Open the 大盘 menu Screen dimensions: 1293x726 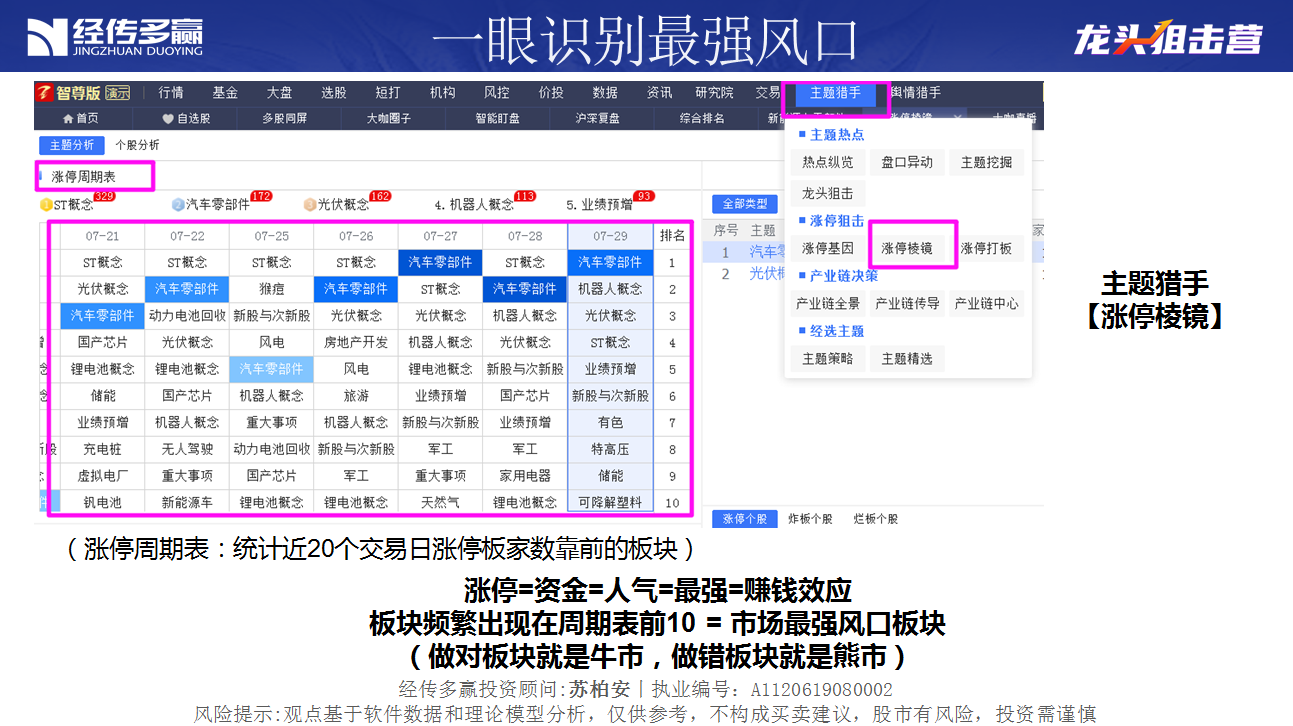coord(279,93)
